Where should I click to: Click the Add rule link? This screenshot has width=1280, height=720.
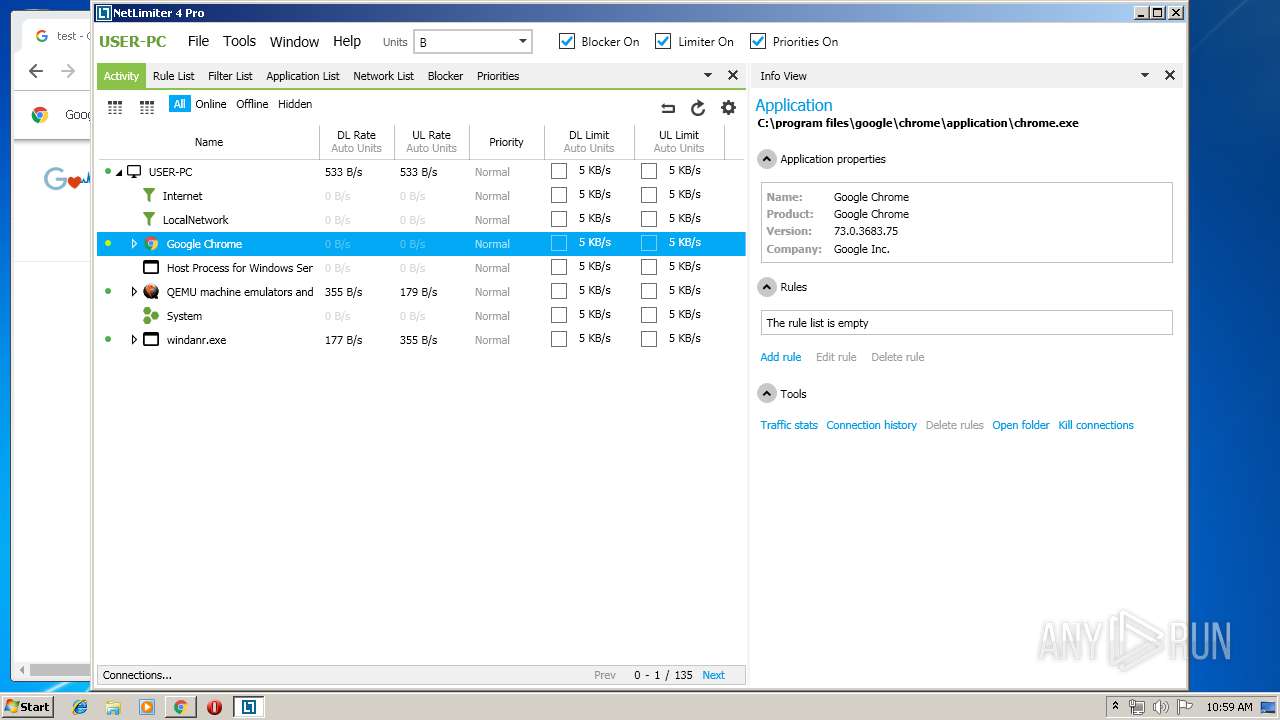781,357
